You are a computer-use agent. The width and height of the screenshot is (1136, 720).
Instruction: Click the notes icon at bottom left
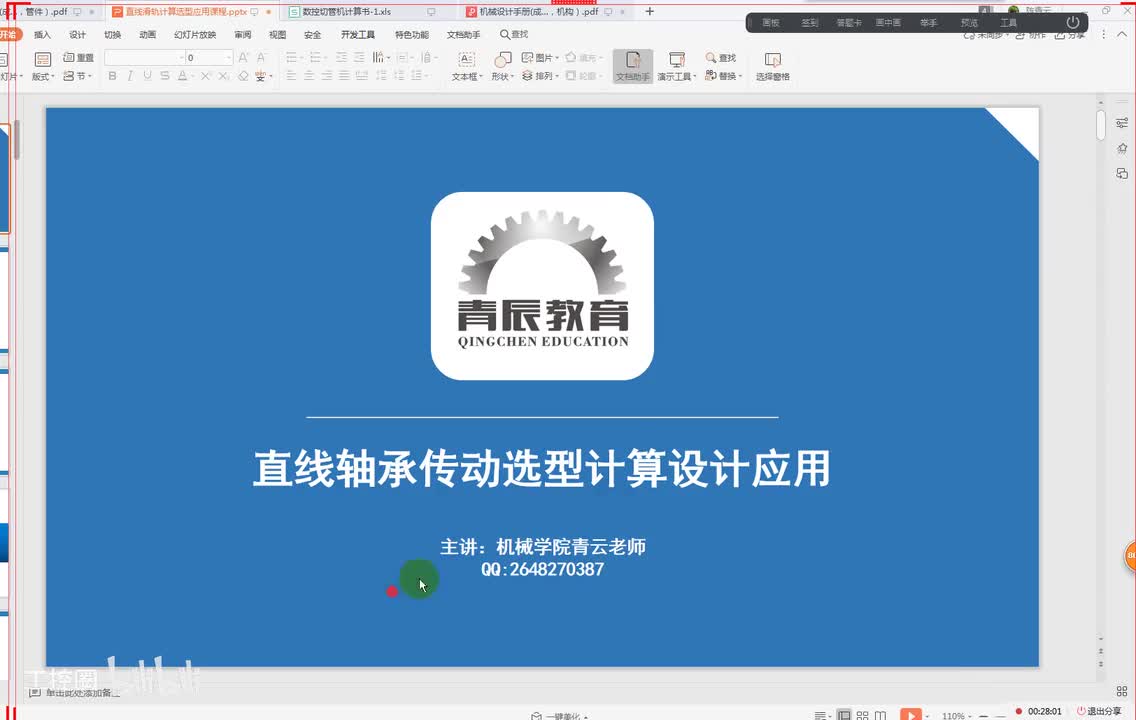click(x=34, y=693)
